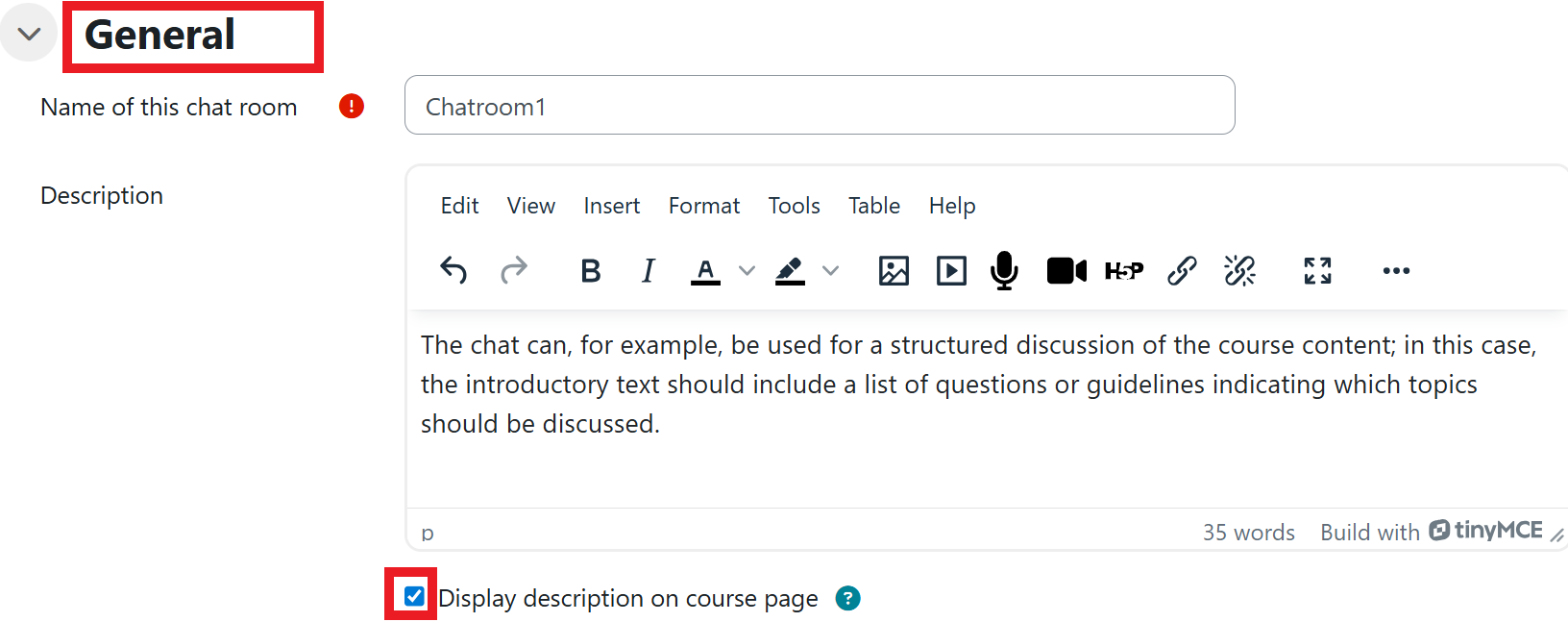1568x622 pixels.
Task: Toggle Italic text formatting
Action: (649, 271)
